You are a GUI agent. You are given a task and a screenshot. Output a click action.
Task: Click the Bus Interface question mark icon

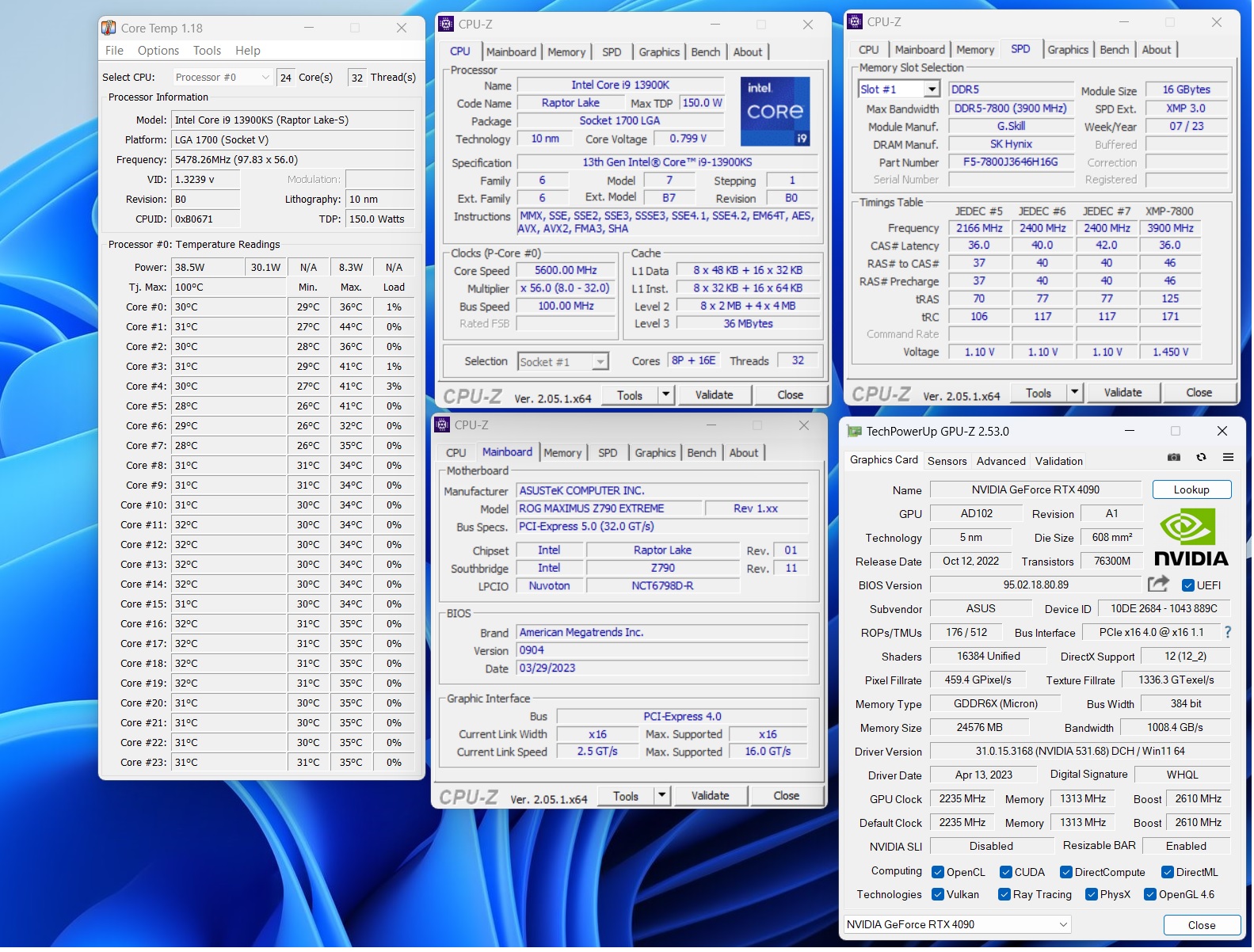(1228, 632)
